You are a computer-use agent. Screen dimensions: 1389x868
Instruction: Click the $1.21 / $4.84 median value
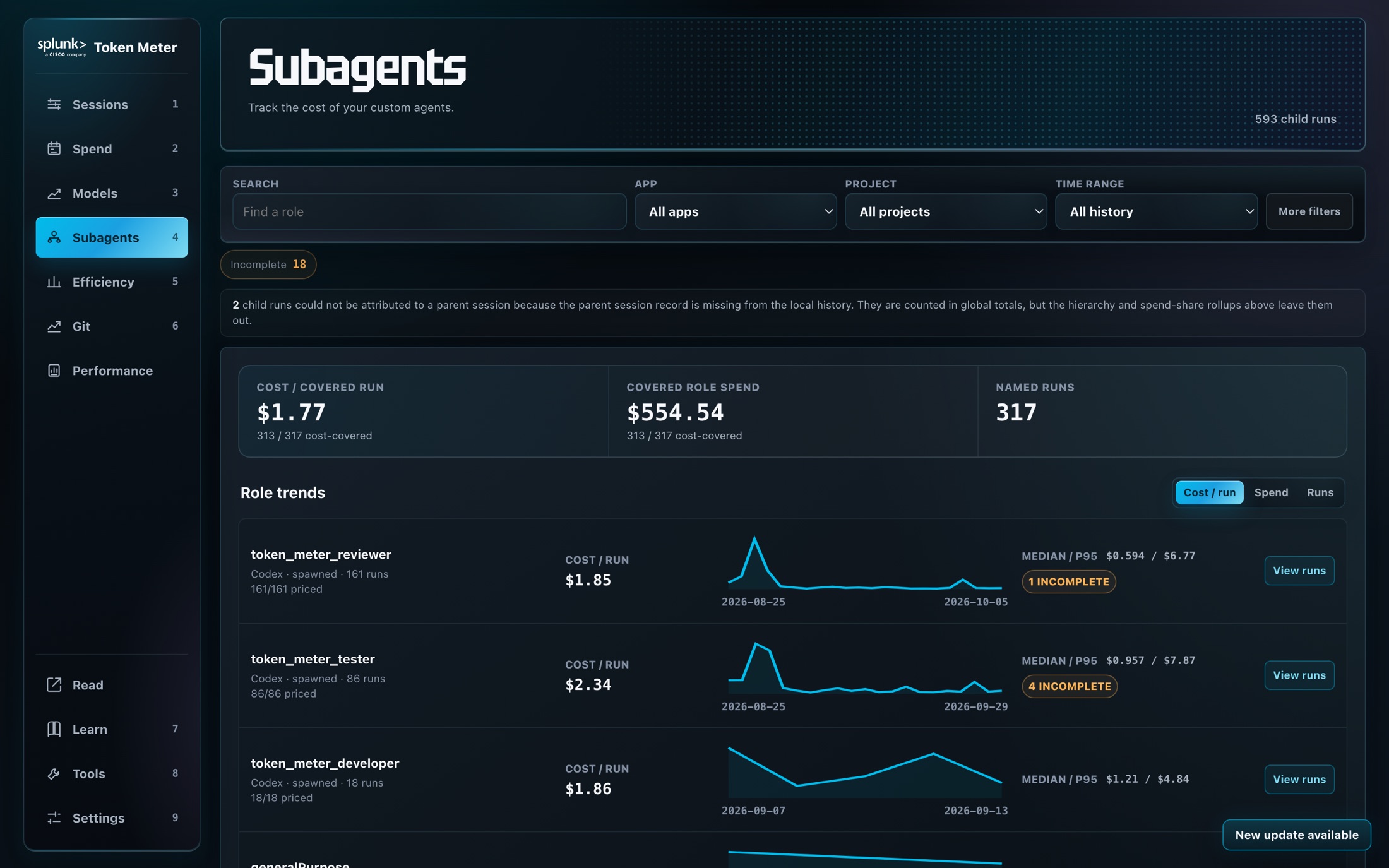(1148, 780)
